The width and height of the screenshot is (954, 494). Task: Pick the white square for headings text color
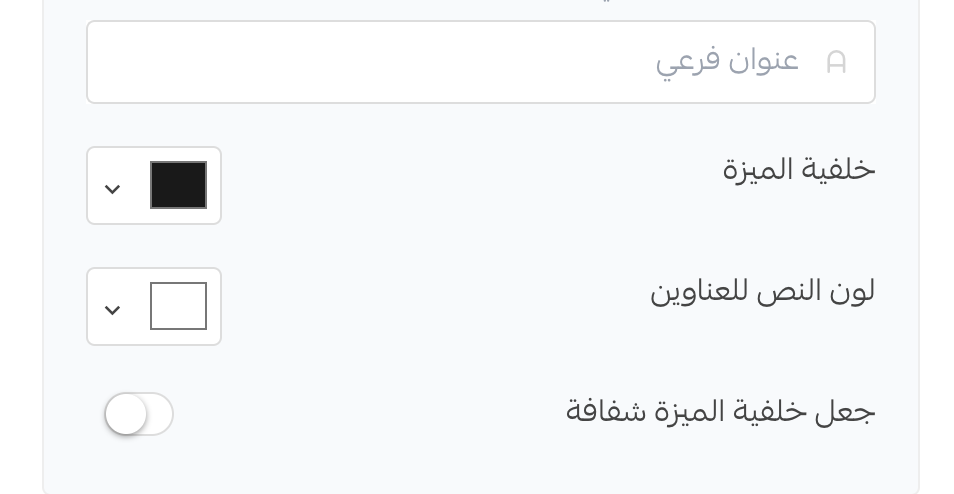[178, 306]
